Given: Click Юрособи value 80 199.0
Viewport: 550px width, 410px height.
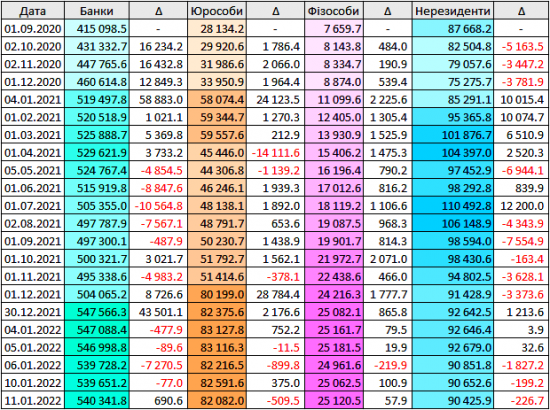Looking at the screenshot, I should (x=216, y=295).
